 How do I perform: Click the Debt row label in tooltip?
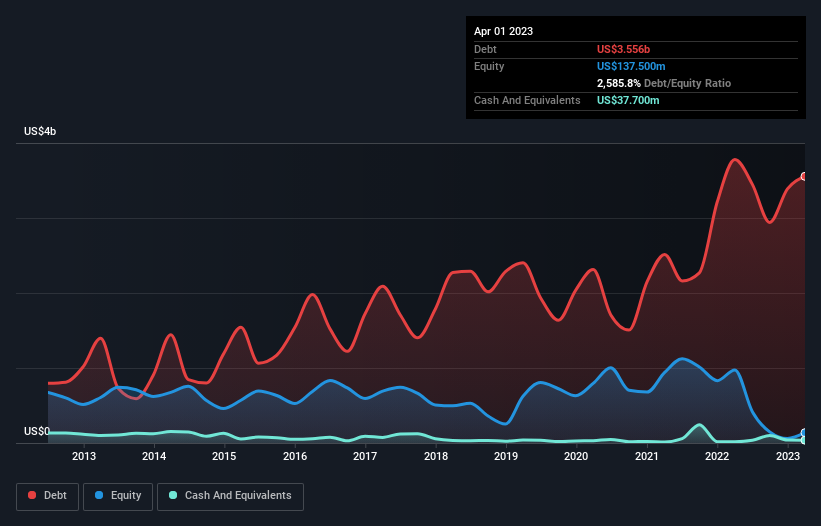(485, 49)
